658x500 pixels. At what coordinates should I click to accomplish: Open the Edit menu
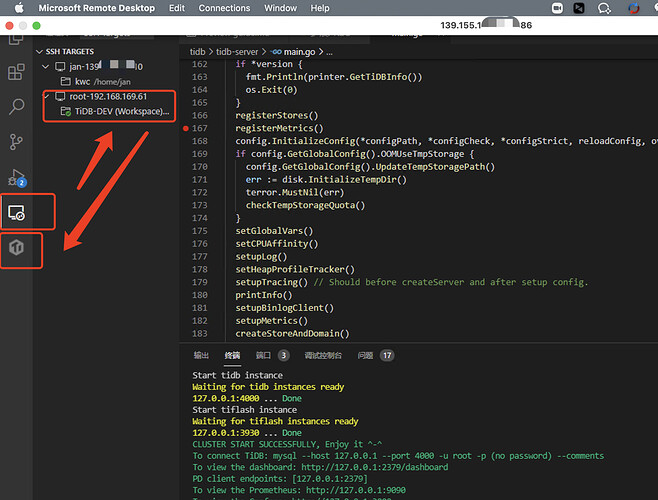click(177, 8)
